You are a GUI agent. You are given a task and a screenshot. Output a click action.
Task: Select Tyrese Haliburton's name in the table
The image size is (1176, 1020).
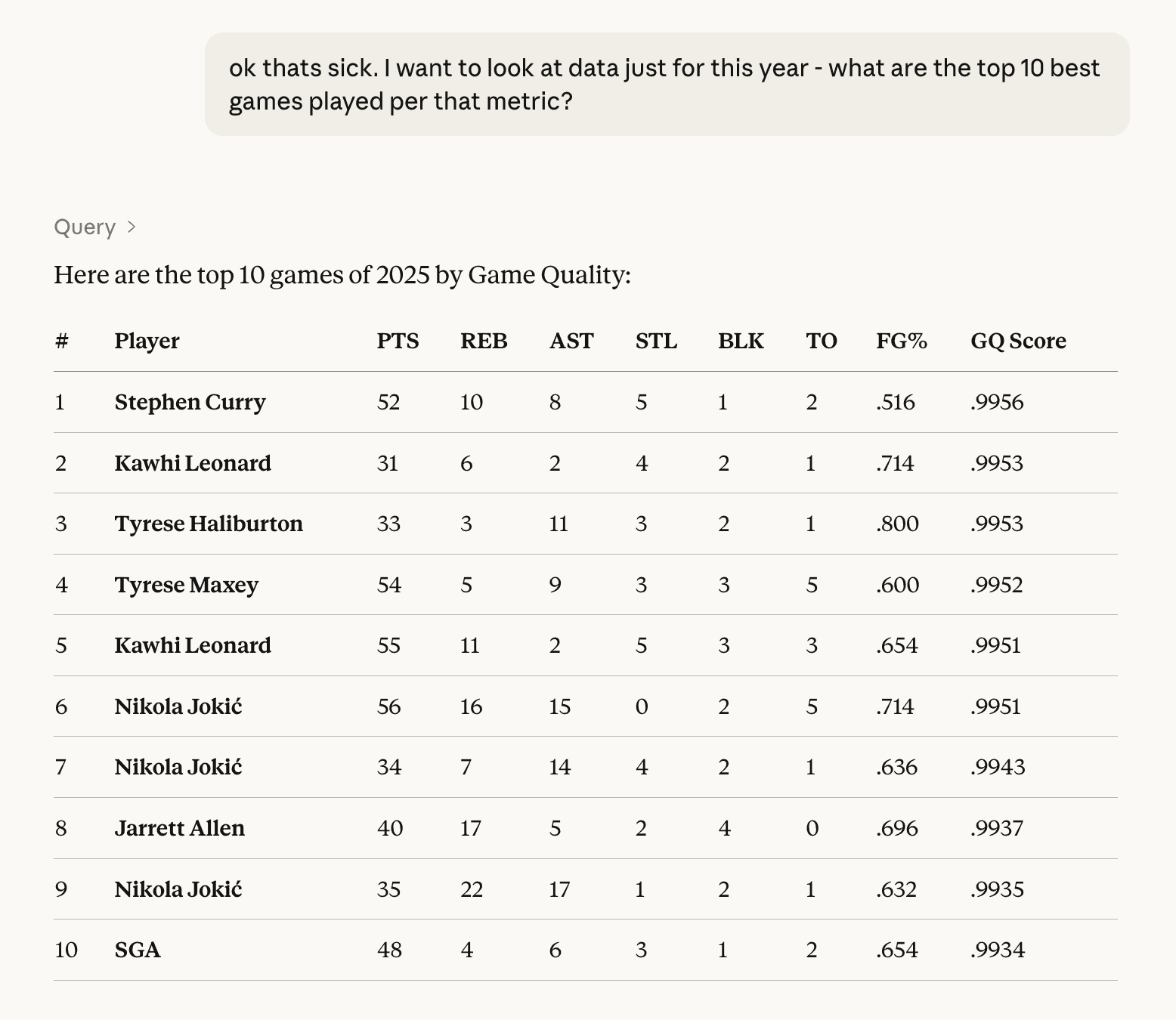click(209, 524)
